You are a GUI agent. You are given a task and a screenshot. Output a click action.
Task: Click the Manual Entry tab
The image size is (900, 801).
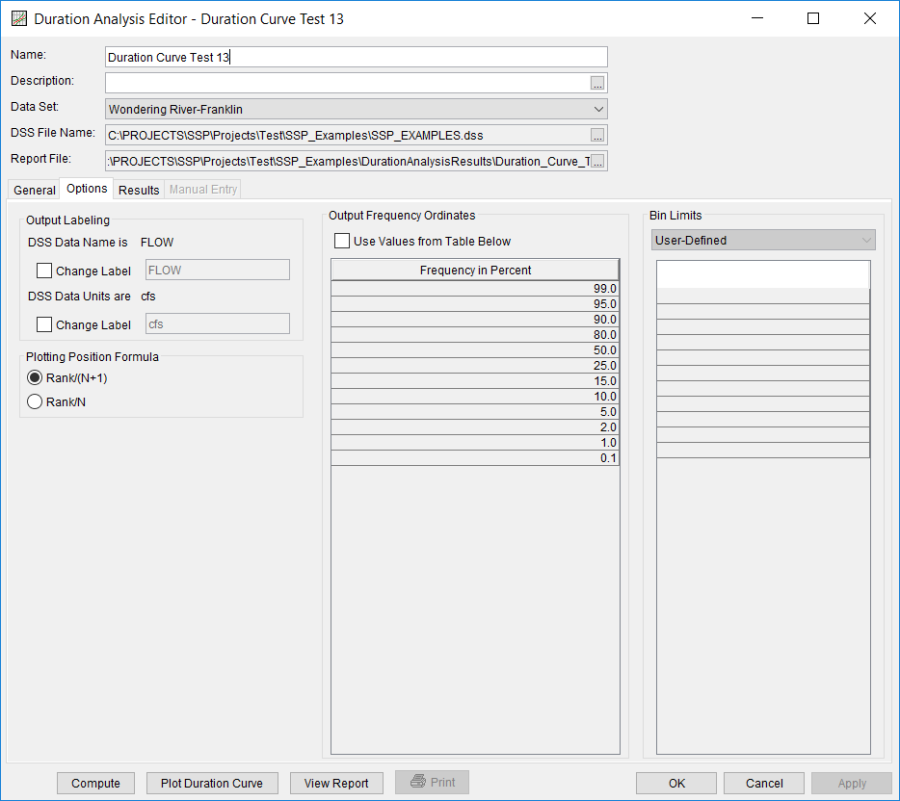(x=203, y=189)
